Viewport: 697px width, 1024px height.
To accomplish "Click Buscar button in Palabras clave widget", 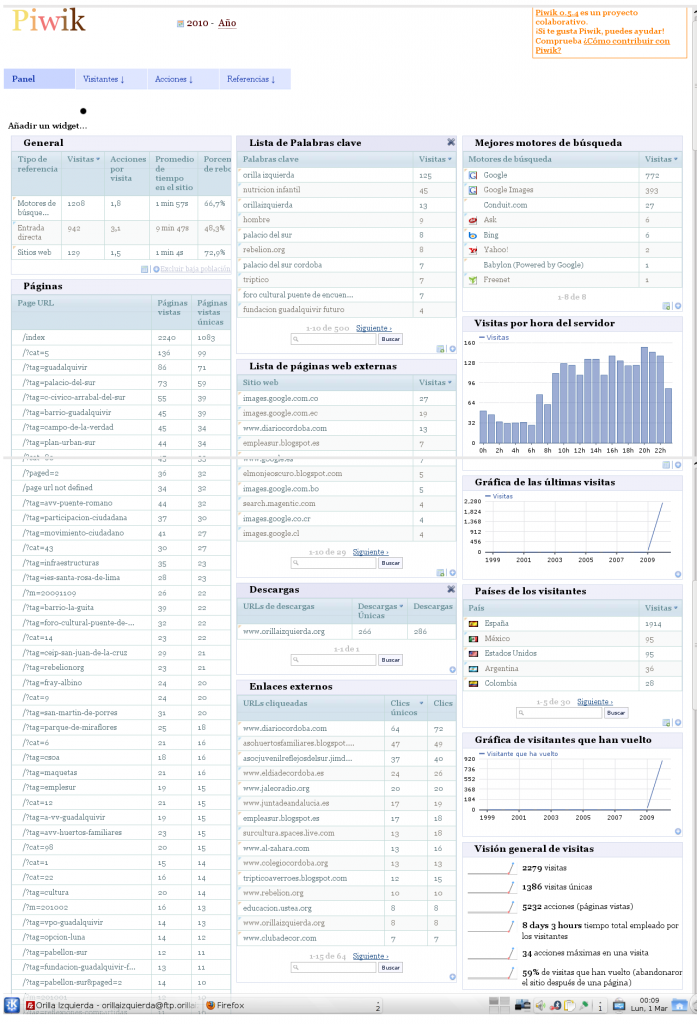I will pyautogui.click(x=390, y=340).
